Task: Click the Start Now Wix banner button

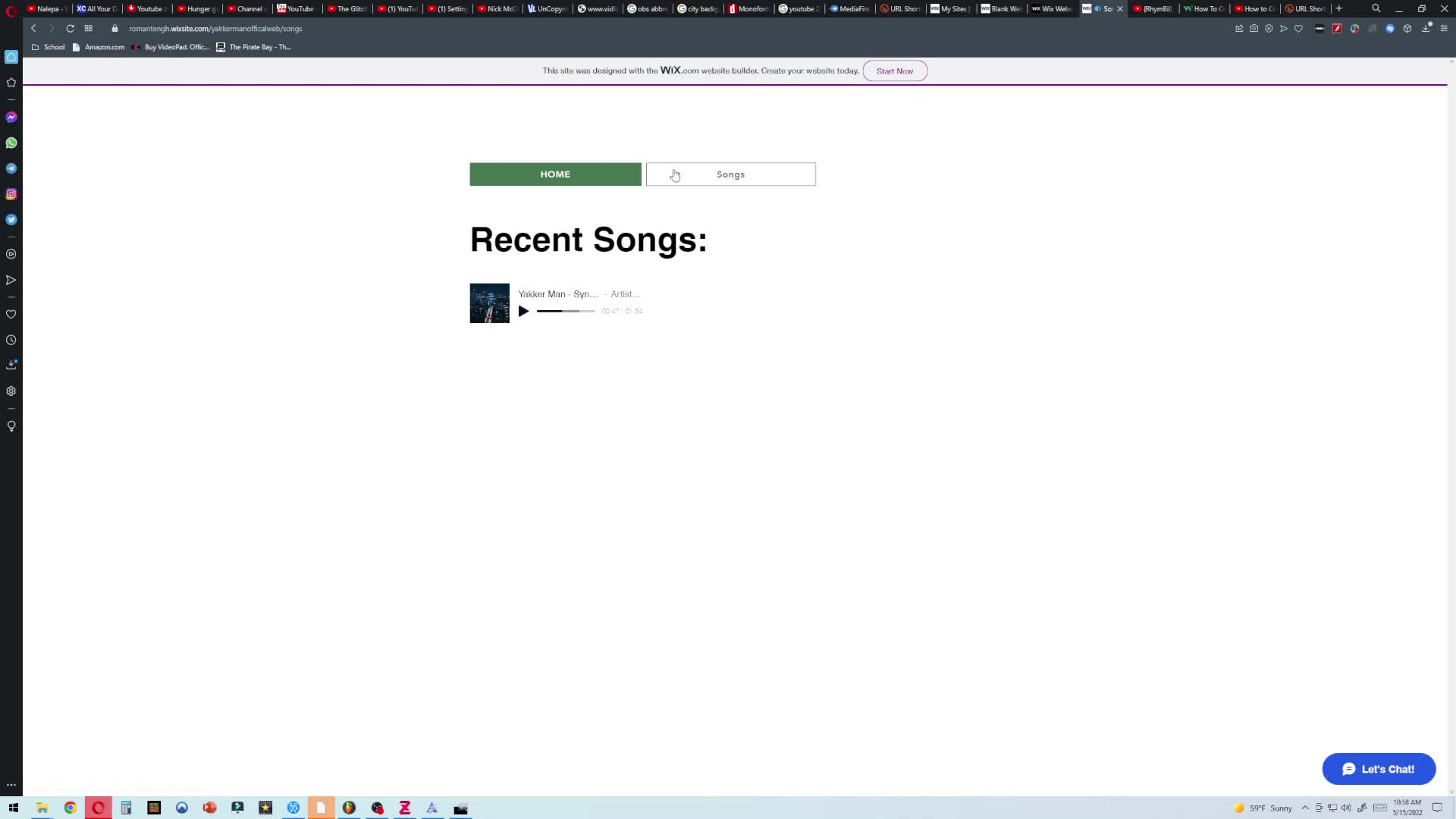Action: click(x=895, y=71)
